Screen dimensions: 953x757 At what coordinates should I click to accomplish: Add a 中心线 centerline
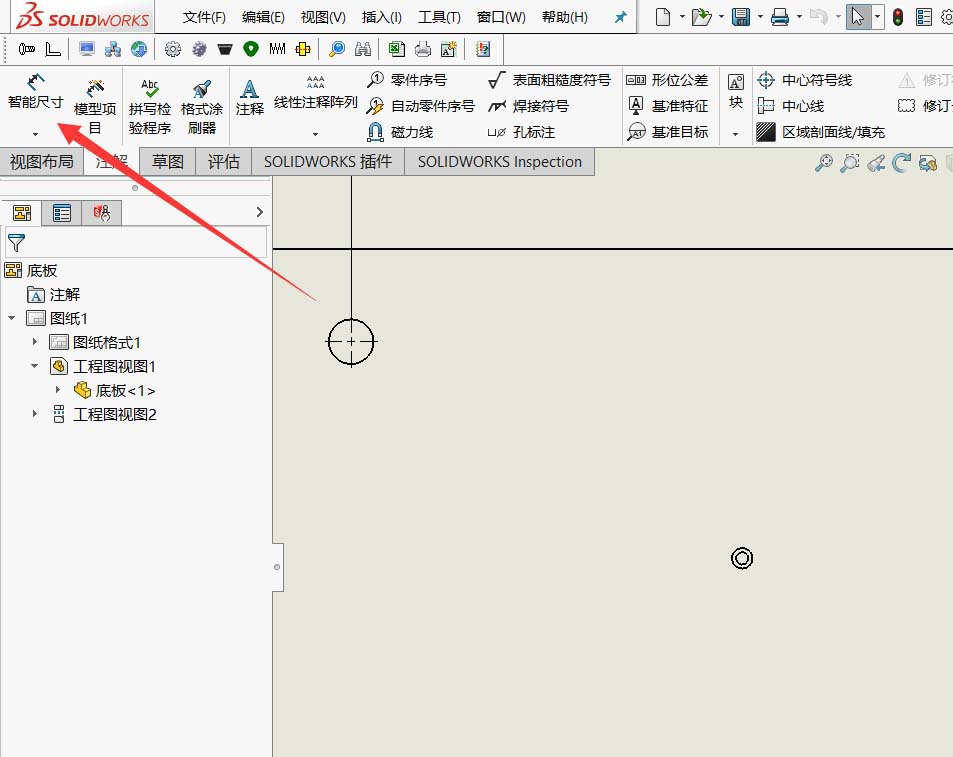point(790,106)
